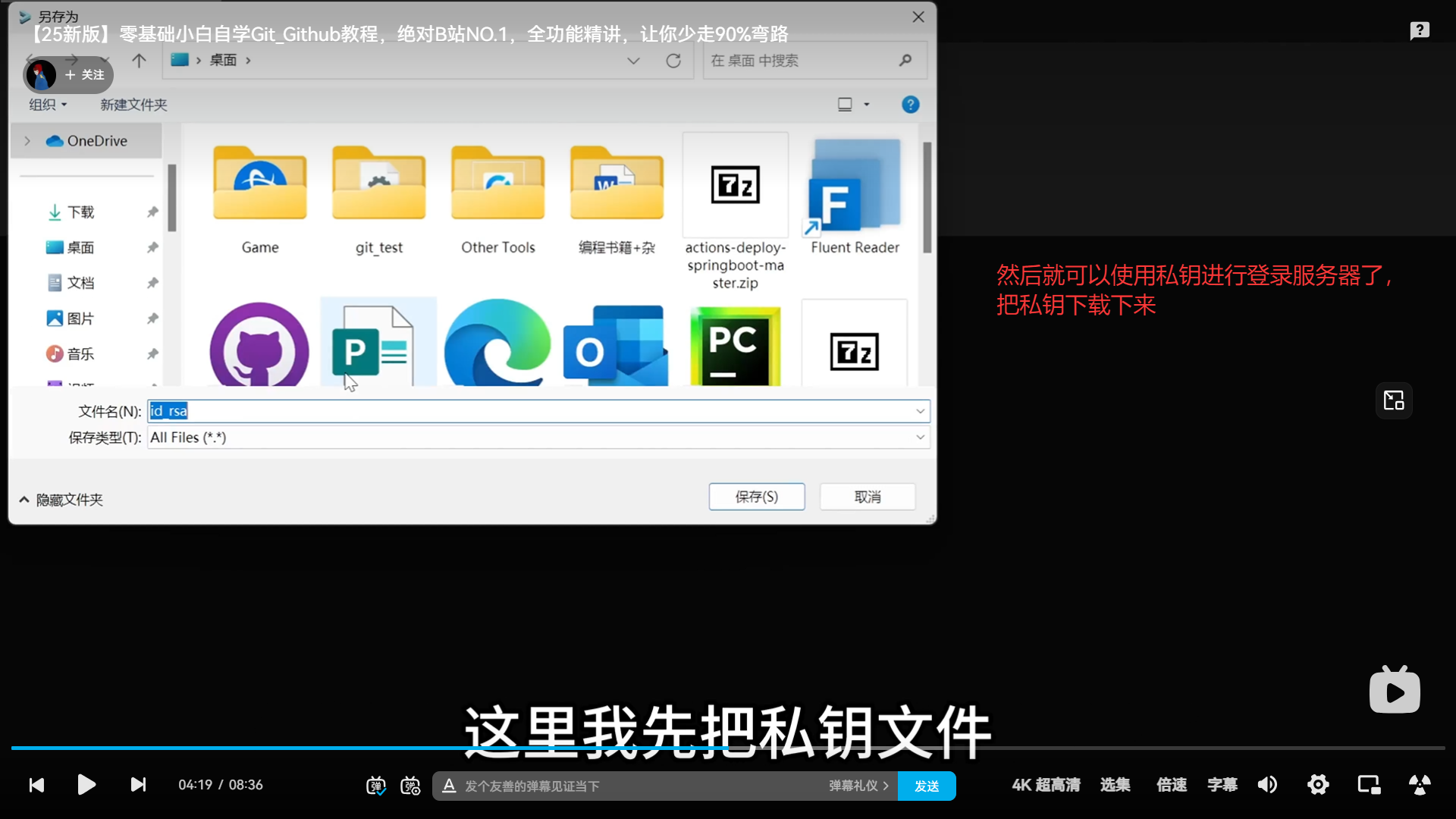Image resolution: width=1456 pixels, height=819 pixels.
Task: Open the 保存类型 file type combo box
Action: [538, 438]
